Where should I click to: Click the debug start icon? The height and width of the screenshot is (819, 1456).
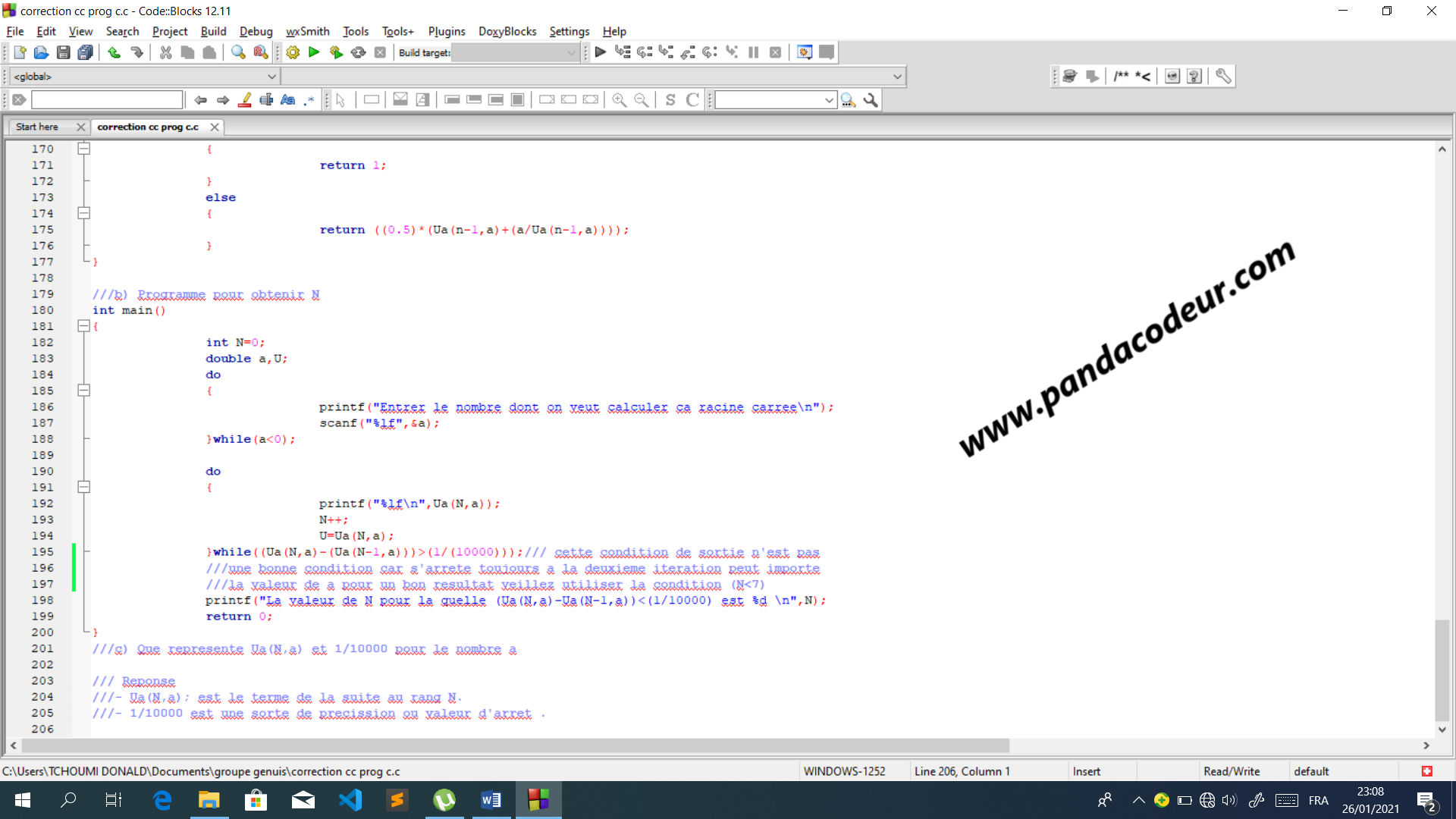(598, 51)
